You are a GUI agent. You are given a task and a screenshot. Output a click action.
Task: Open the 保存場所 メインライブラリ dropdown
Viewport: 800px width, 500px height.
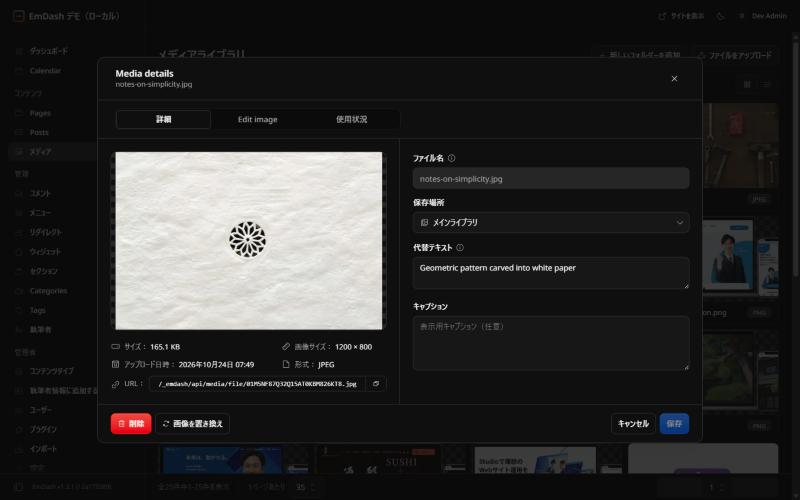(x=551, y=222)
